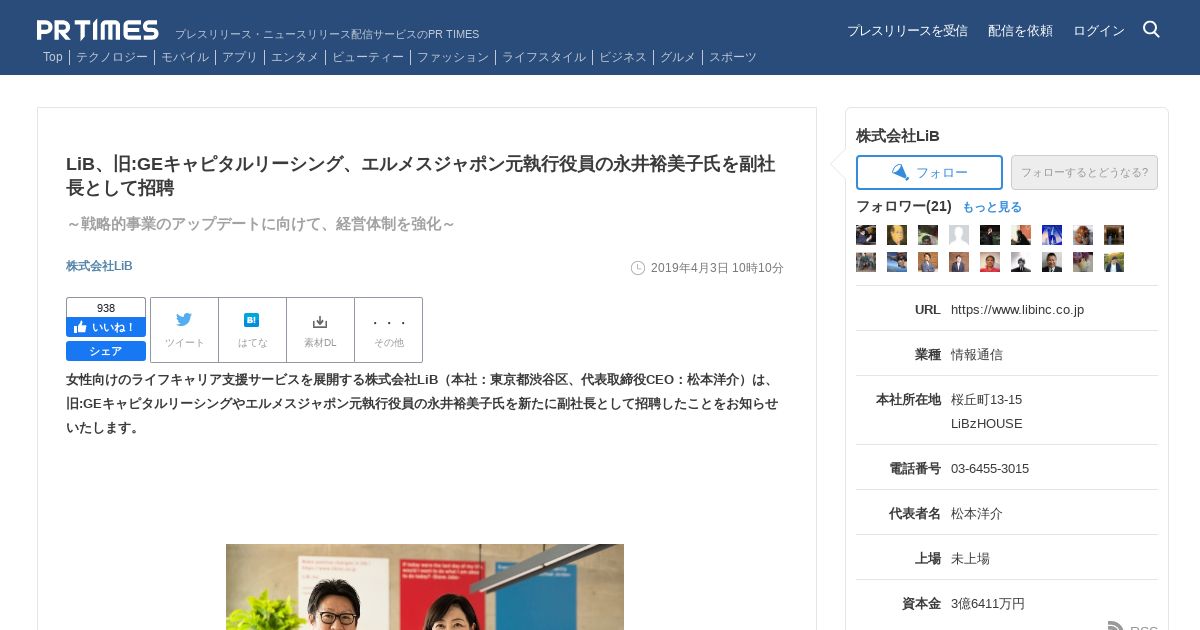Click 3億6411万円 capital value
This screenshot has width=1200, height=630.
[988, 604]
